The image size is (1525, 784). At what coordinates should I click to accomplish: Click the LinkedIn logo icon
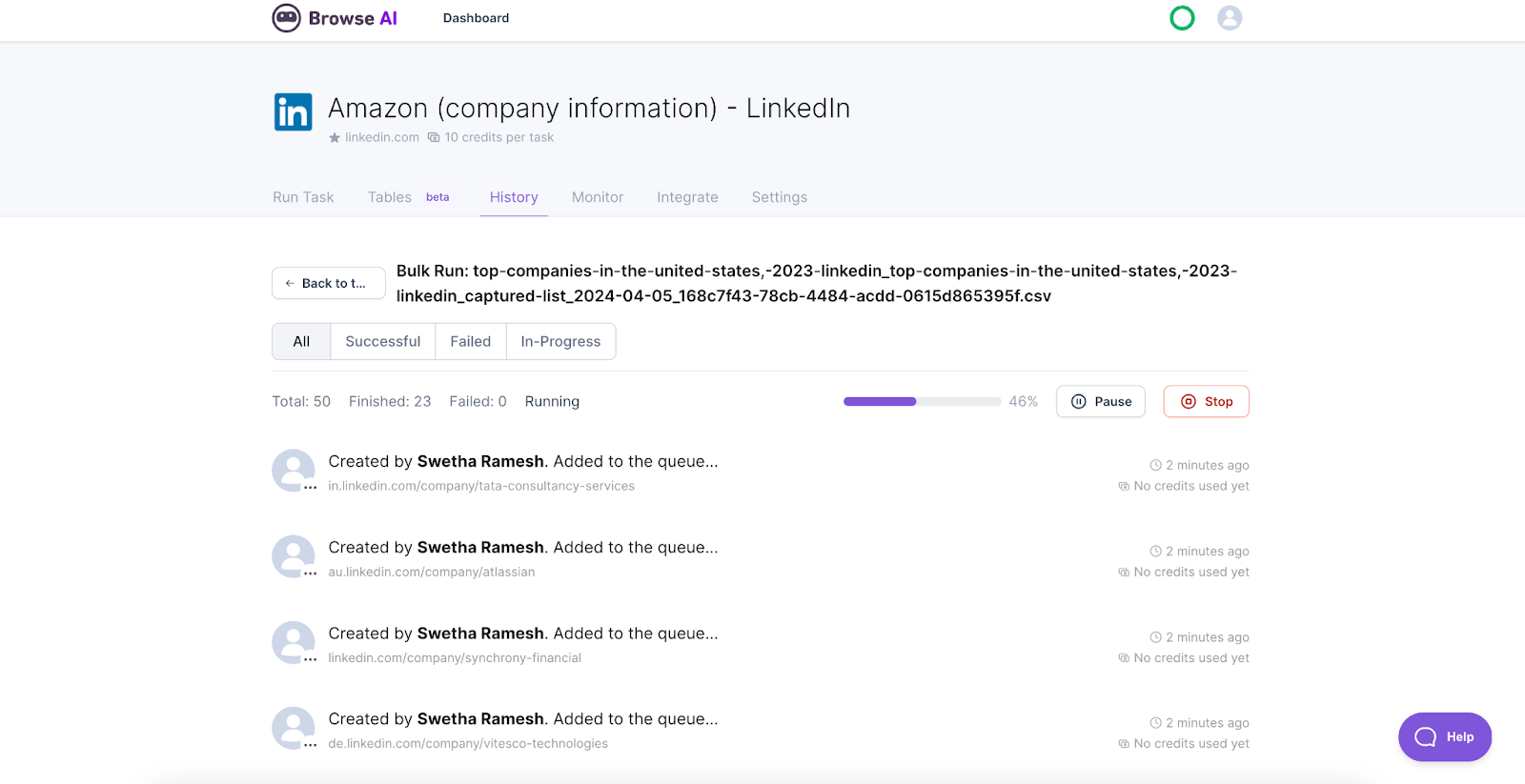(x=293, y=111)
